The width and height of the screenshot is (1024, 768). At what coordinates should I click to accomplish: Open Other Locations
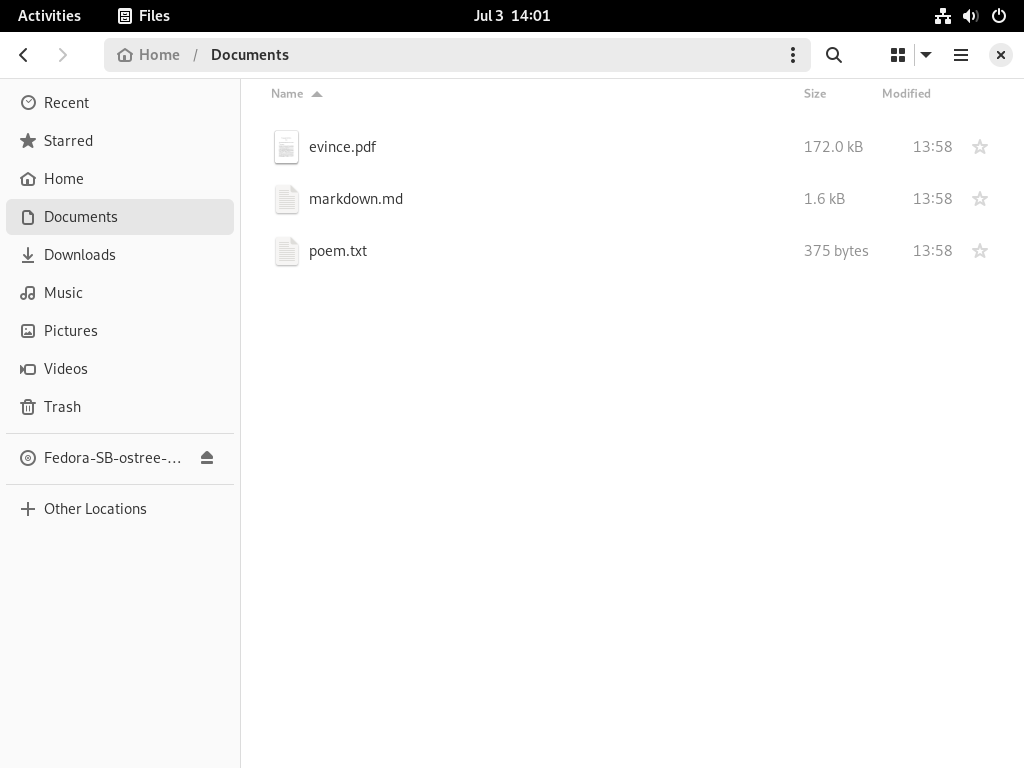[x=120, y=509]
